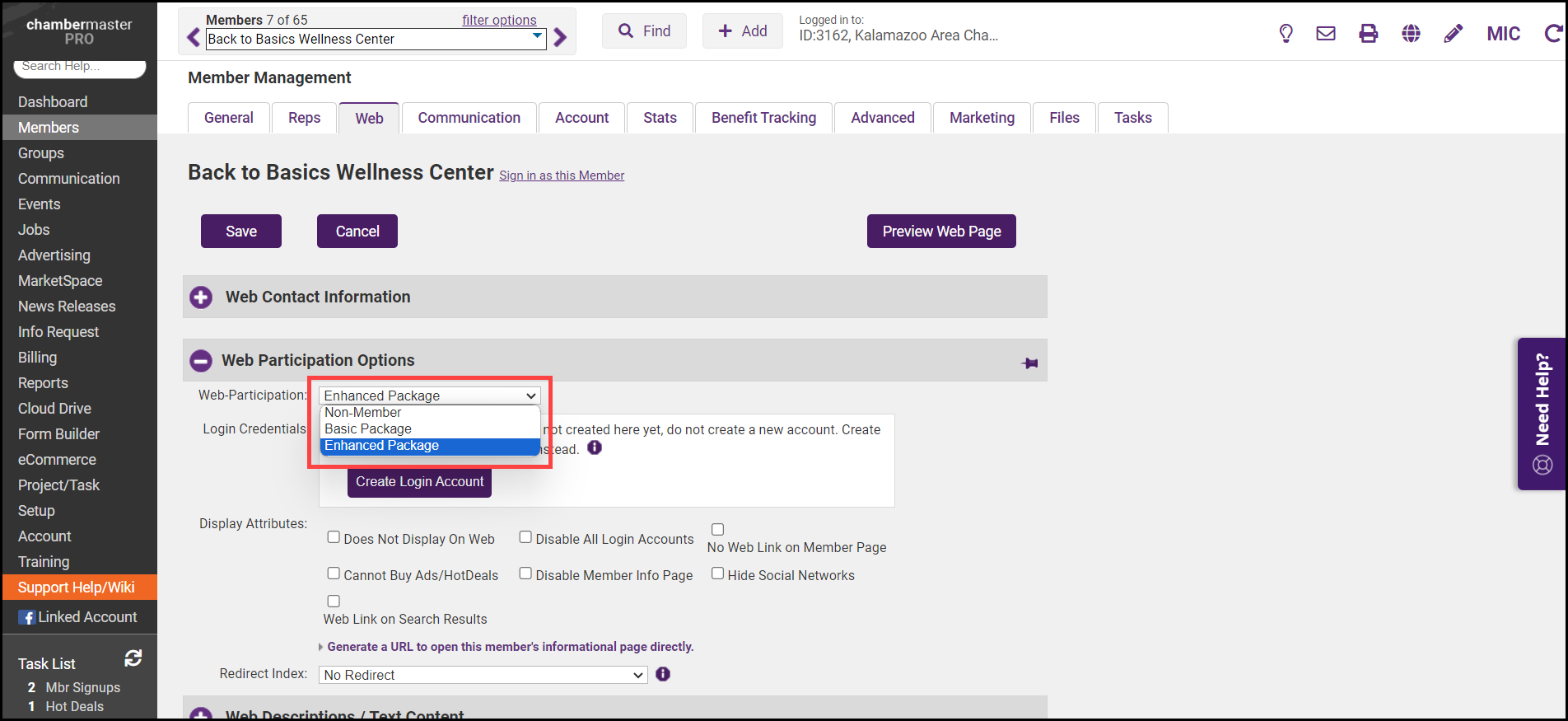Viewport: 1568px width, 721px height.
Task: Select Basic Package from the dropdown list
Action: click(x=368, y=429)
